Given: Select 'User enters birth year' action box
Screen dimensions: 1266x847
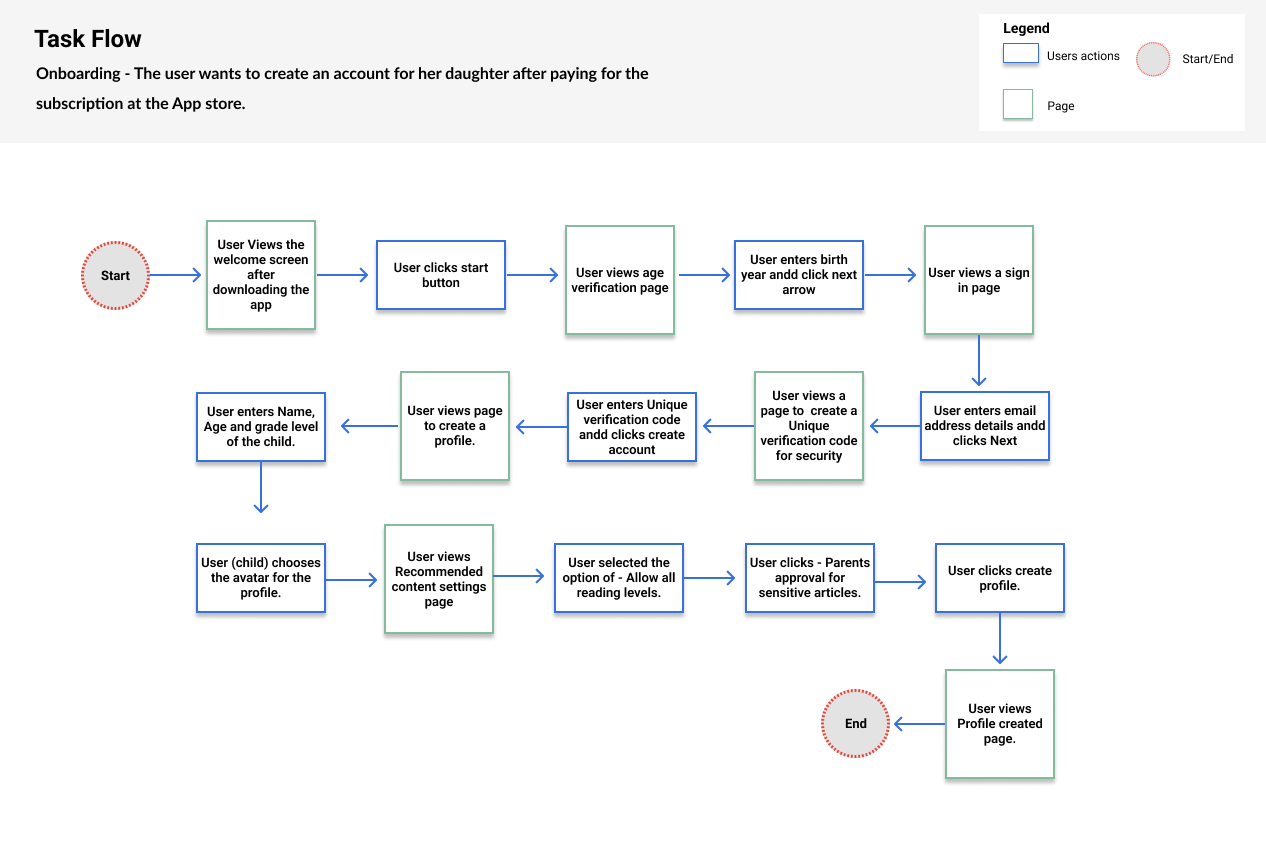Looking at the screenshot, I should click(799, 275).
